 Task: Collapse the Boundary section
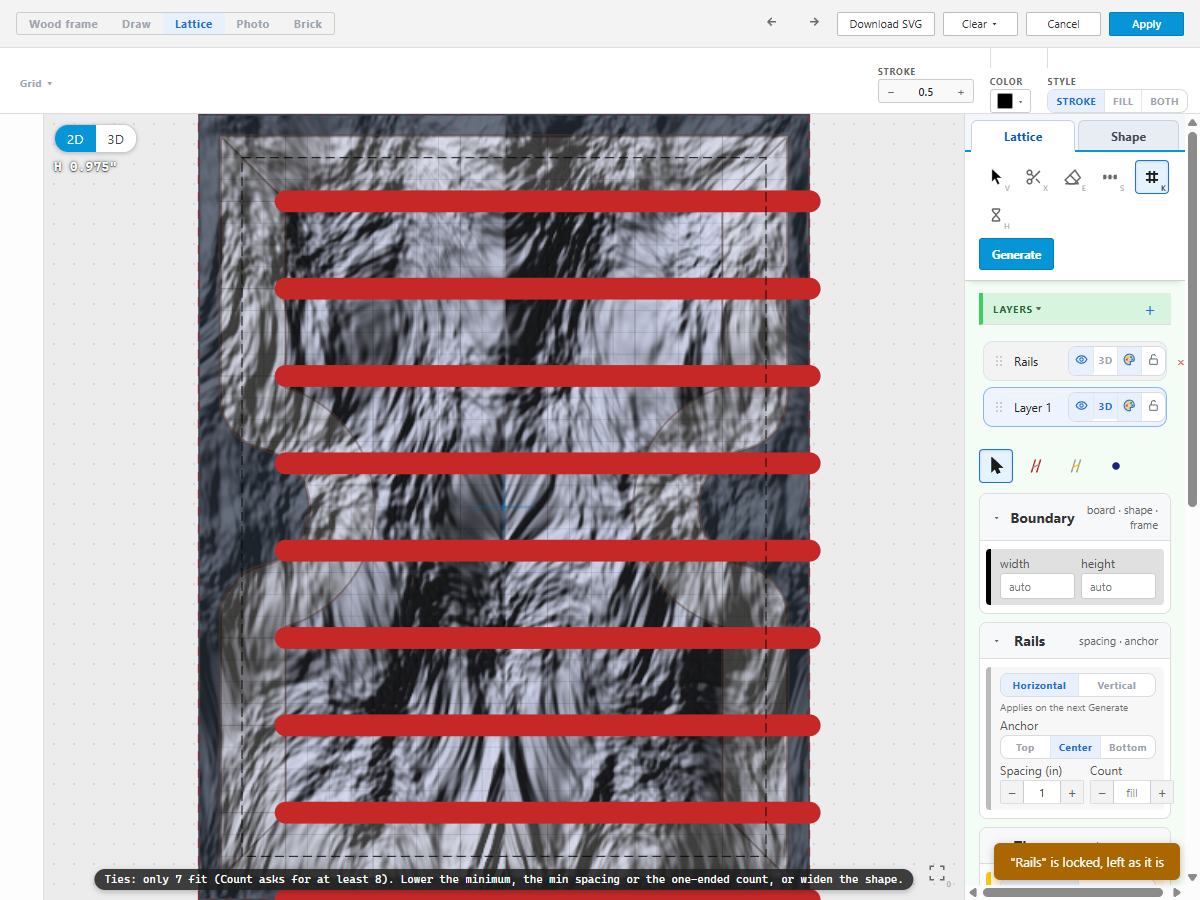coord(997,518)
